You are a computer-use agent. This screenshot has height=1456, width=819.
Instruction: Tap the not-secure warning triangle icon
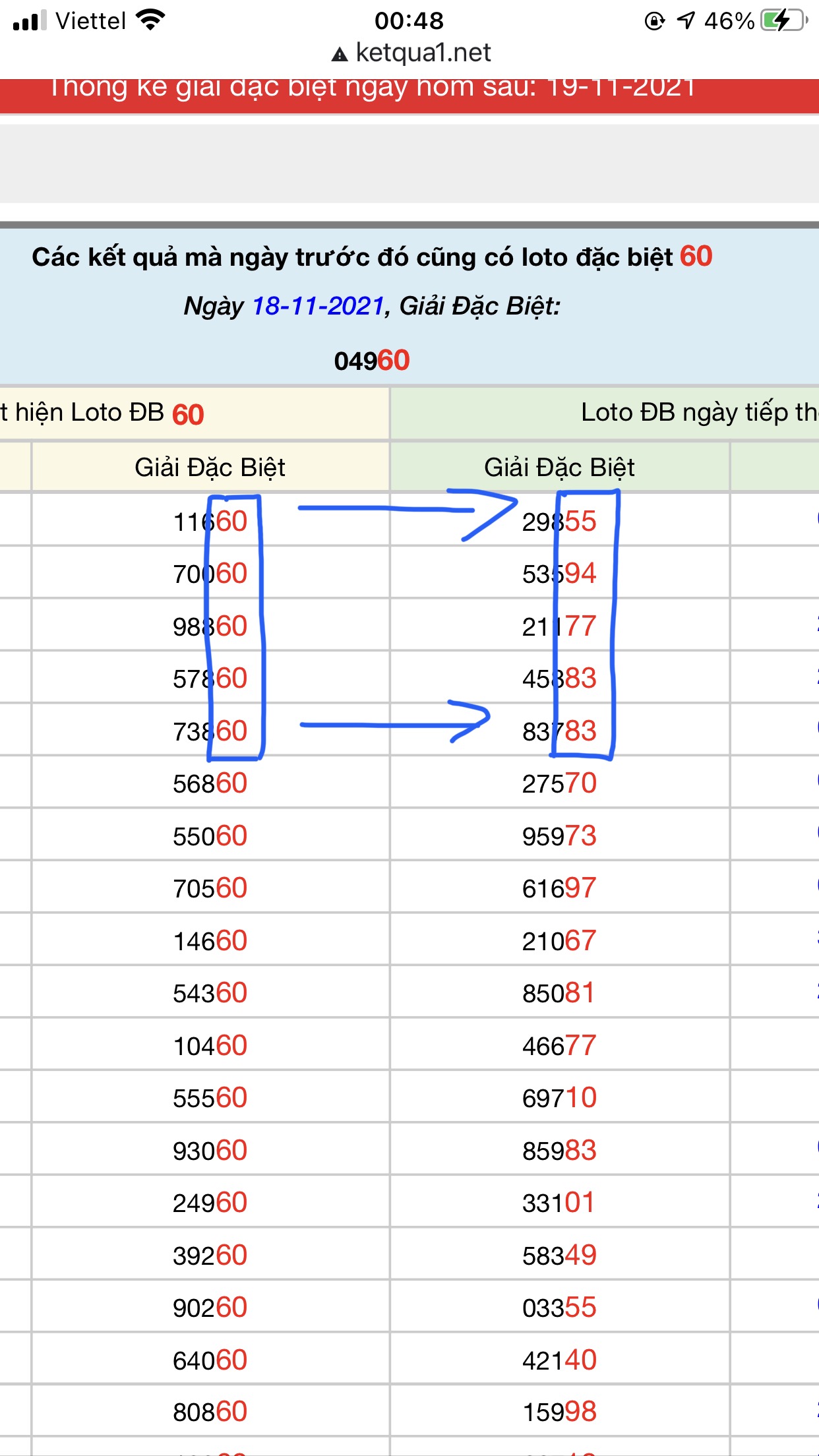click(x=340, y=54)
